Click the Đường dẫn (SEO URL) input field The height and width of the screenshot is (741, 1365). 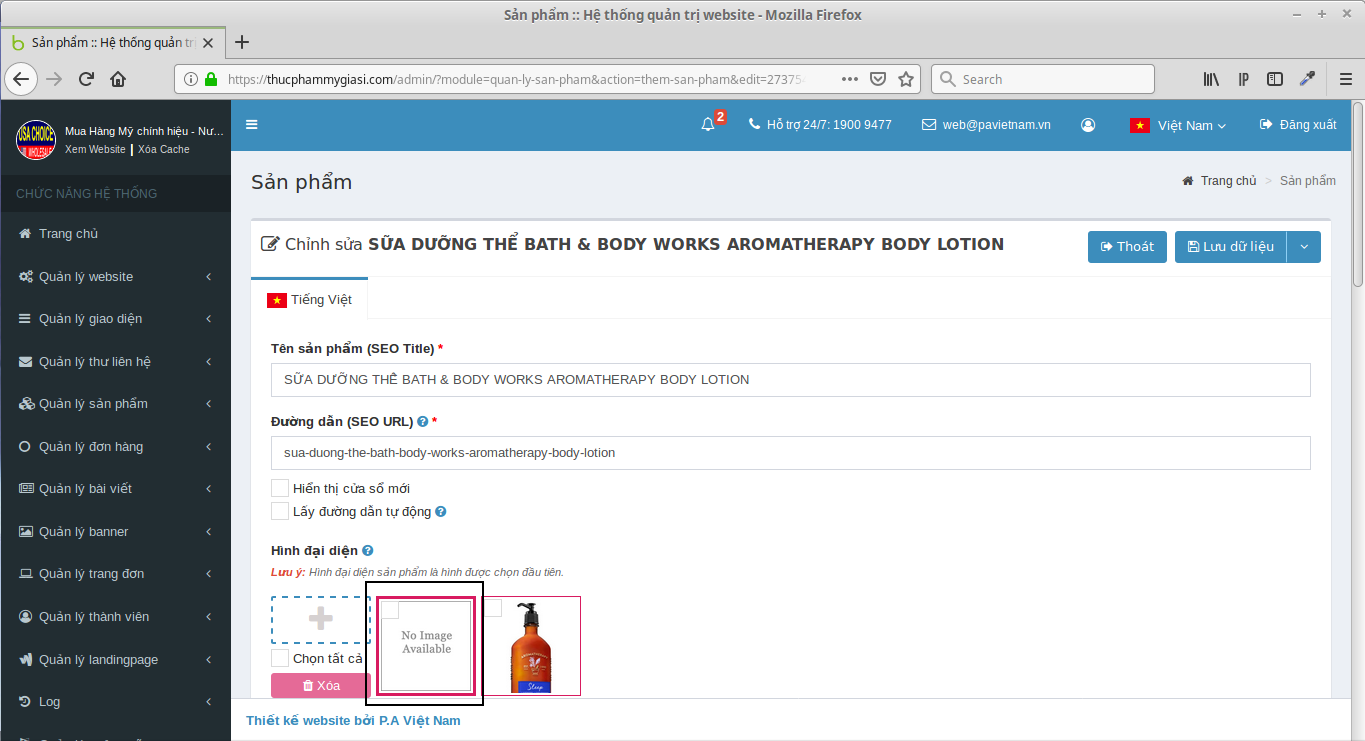[790, 453]
